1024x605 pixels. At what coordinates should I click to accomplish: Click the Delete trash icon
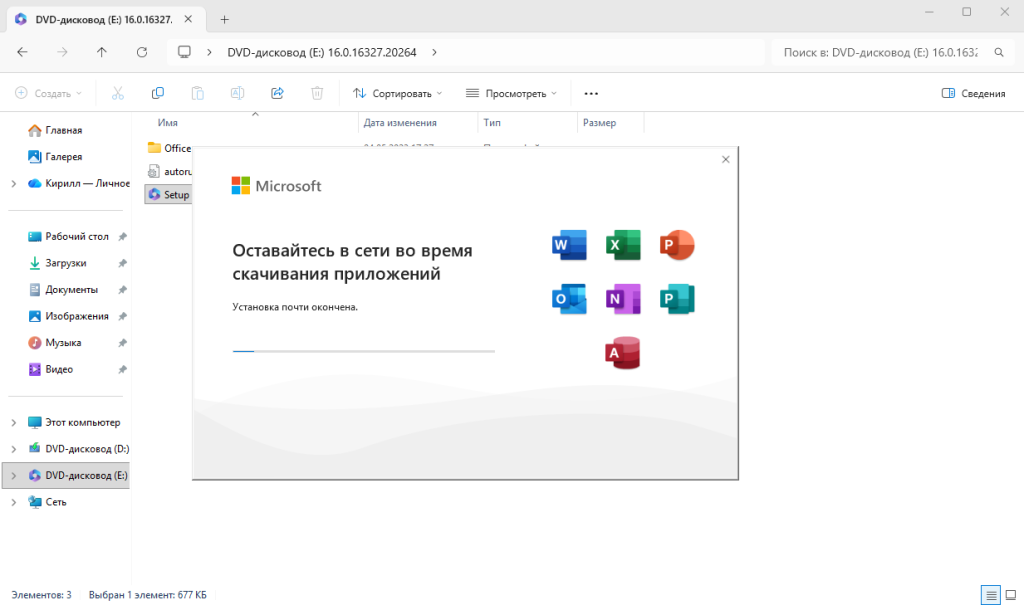[x=317, y=93]
